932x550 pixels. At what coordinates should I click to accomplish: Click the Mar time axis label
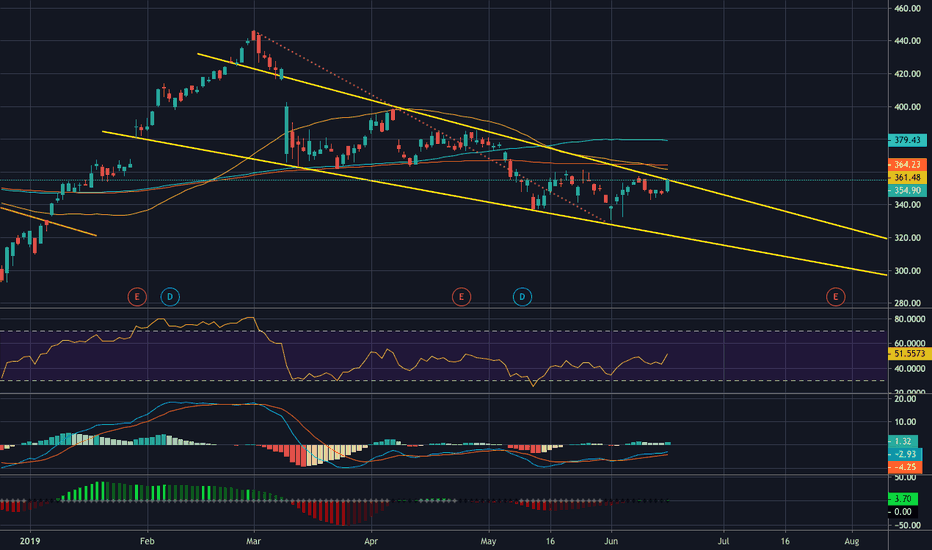[x=254, y=541]
